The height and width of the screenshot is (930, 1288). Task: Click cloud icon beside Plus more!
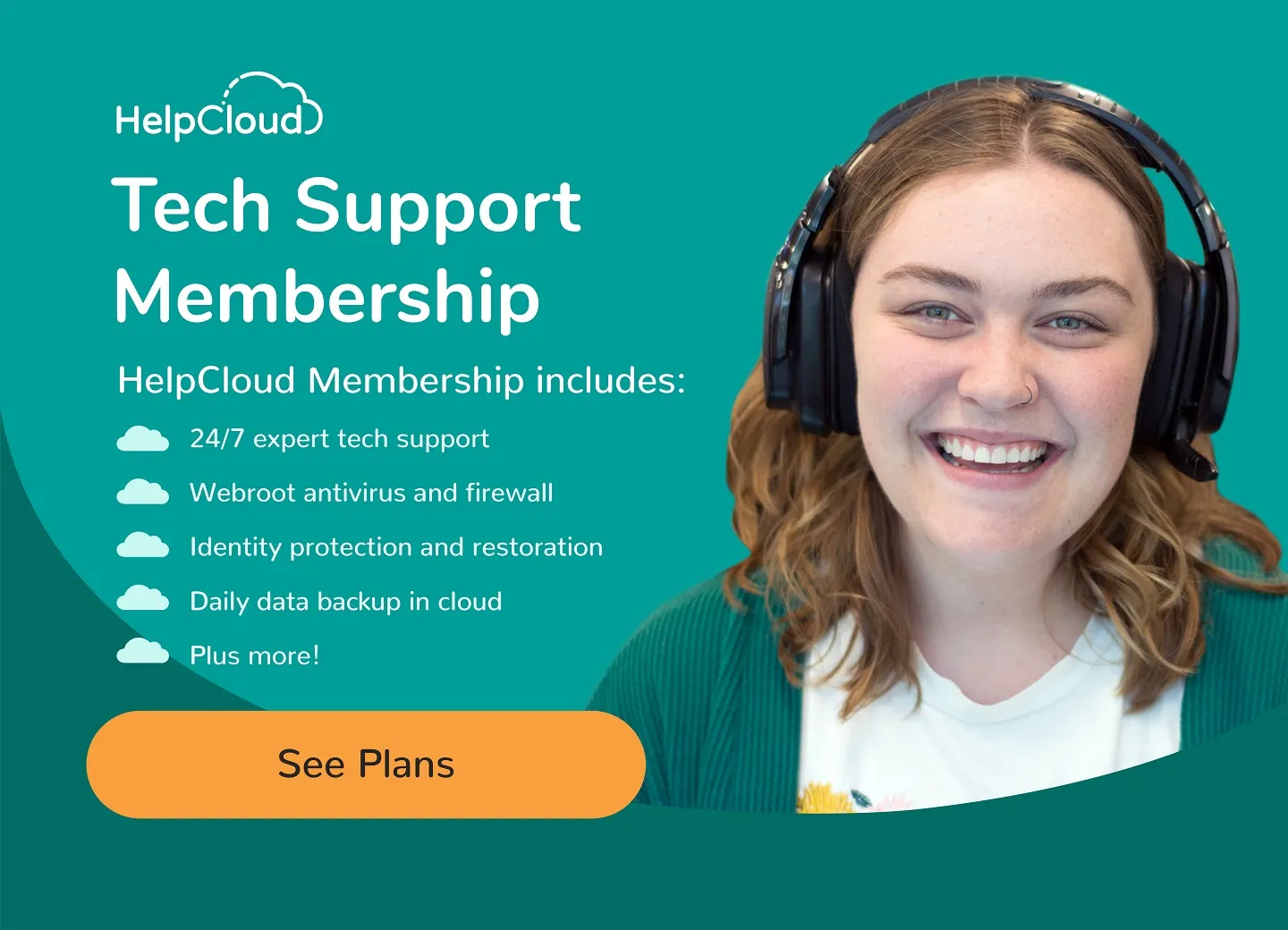click(x=142, y=651)
